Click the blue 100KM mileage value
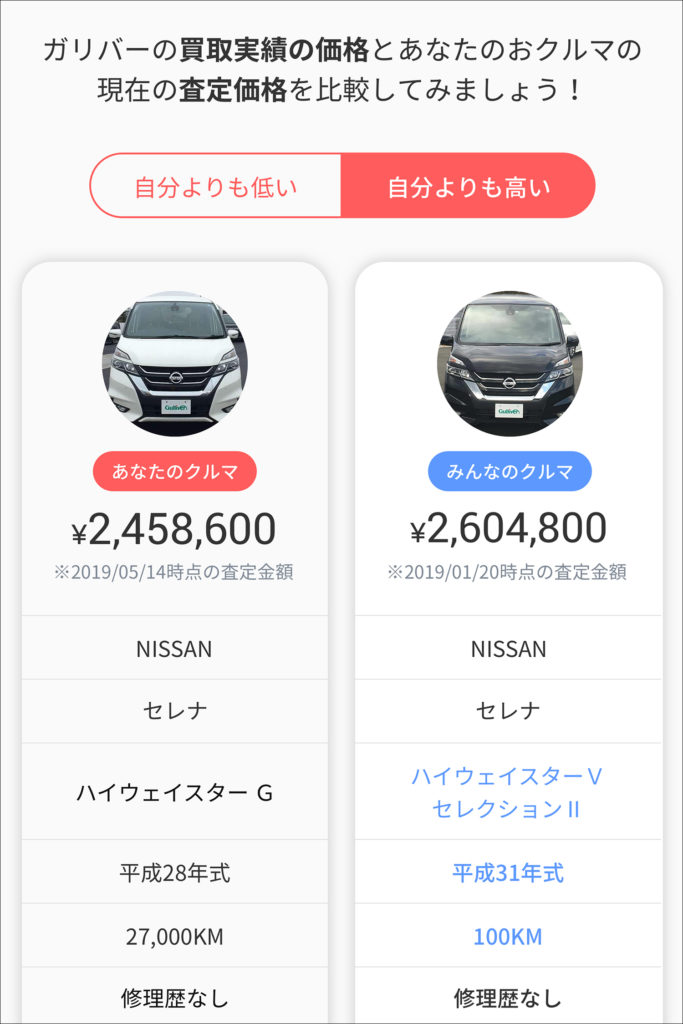This screenshot has height=1024, width=683. pyautogui.click(x=508, y=936)
